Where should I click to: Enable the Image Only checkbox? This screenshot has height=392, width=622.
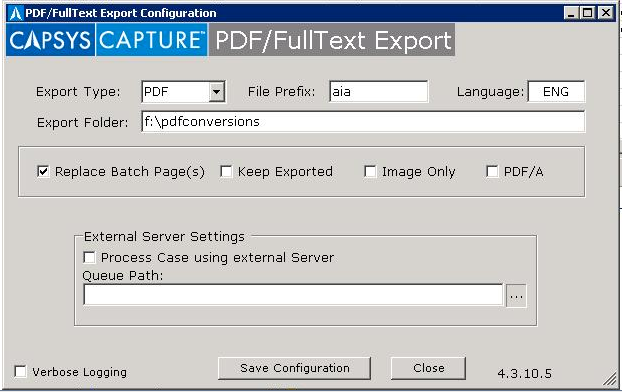coord(370,171)
